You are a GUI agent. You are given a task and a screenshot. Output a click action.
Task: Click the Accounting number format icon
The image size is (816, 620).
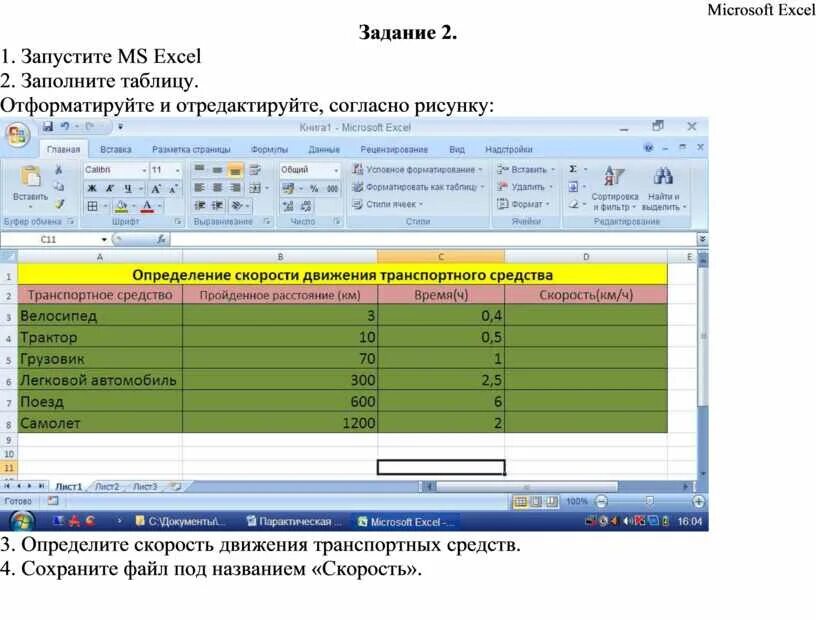(x=288, y=188)
